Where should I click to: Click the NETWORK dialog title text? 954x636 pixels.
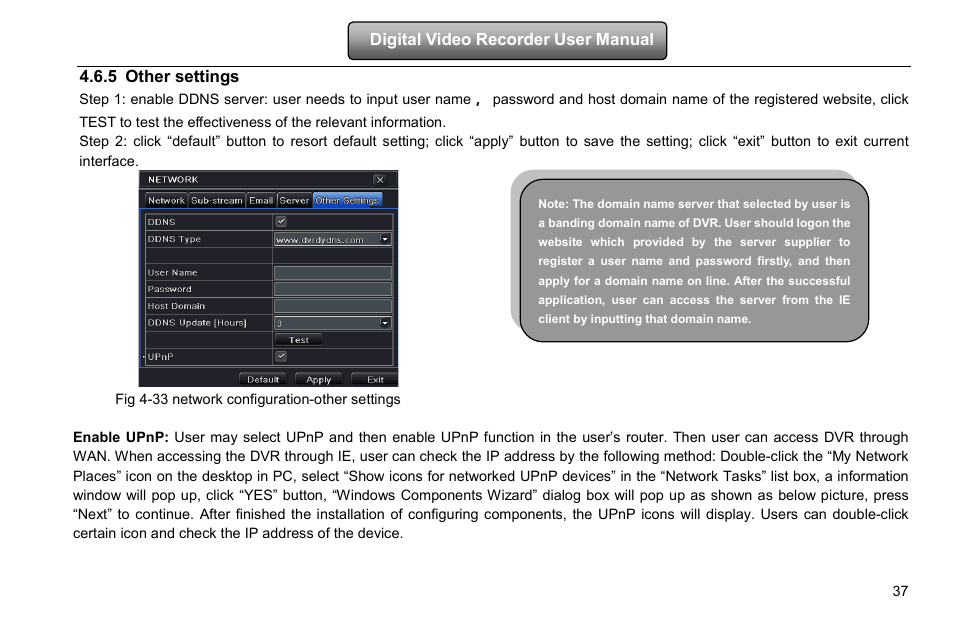click(x=173, y=180)
